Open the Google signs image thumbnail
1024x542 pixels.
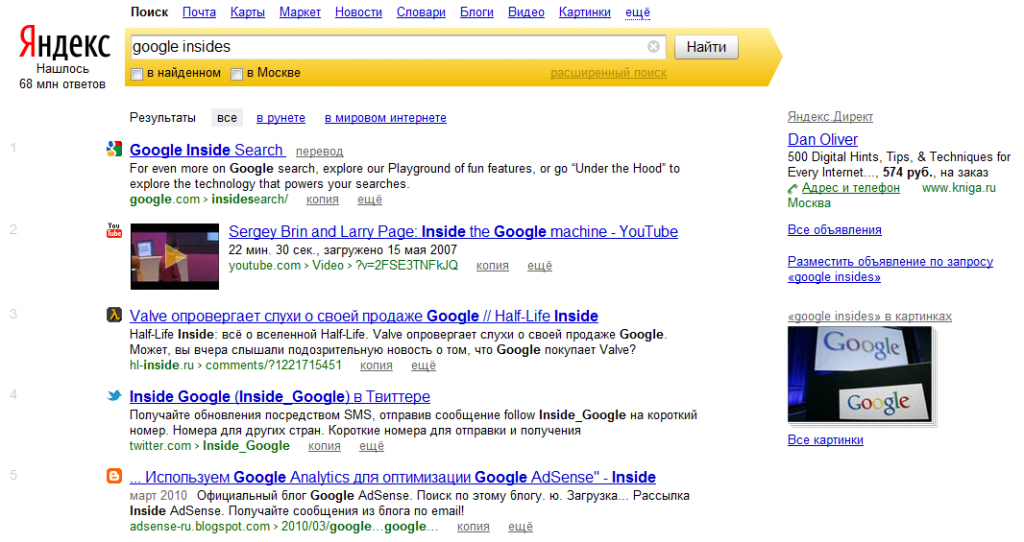tap(861, 375)
